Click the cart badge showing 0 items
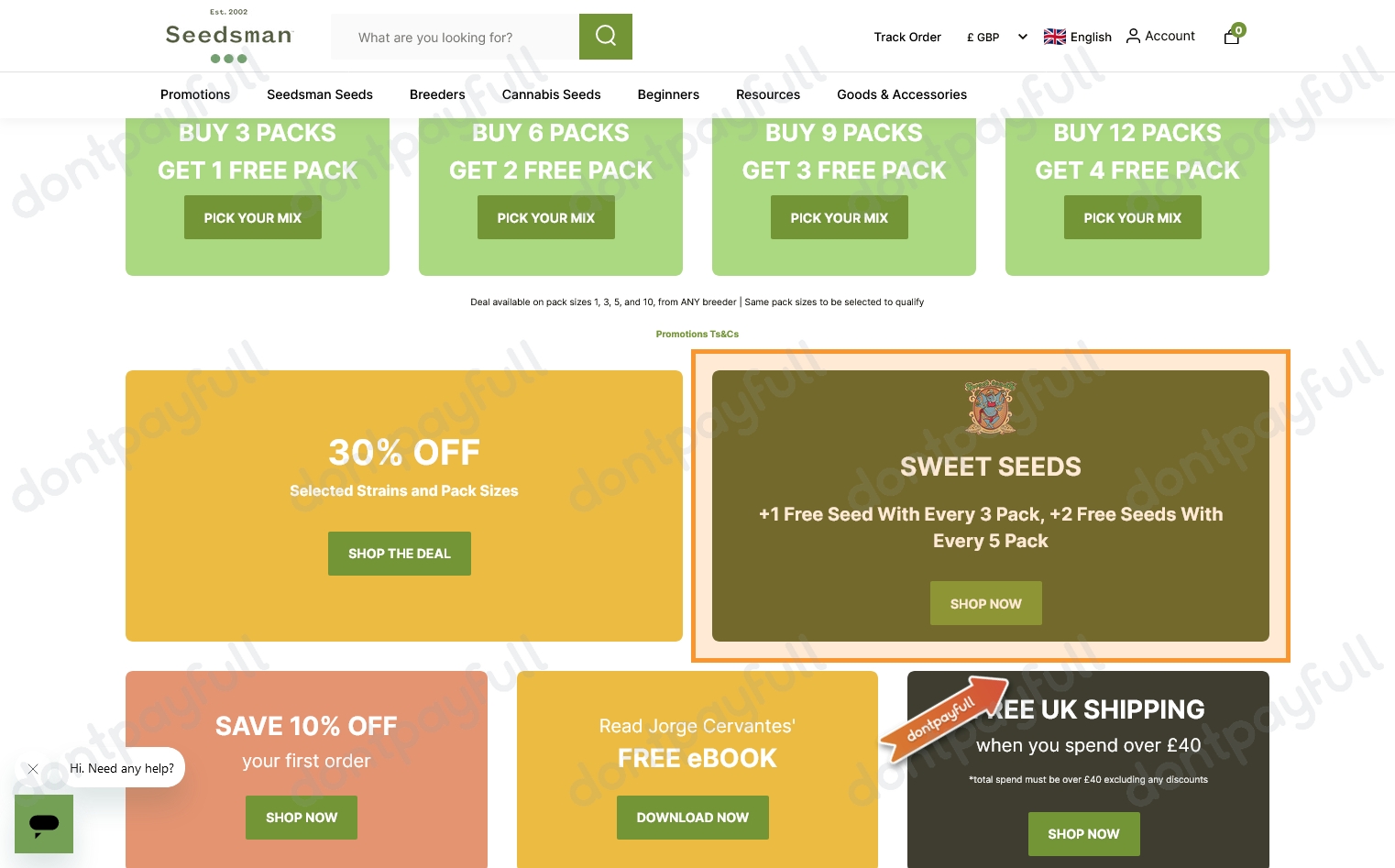Viewport: 1395px width, 868px height. [x=1238, y=29]
